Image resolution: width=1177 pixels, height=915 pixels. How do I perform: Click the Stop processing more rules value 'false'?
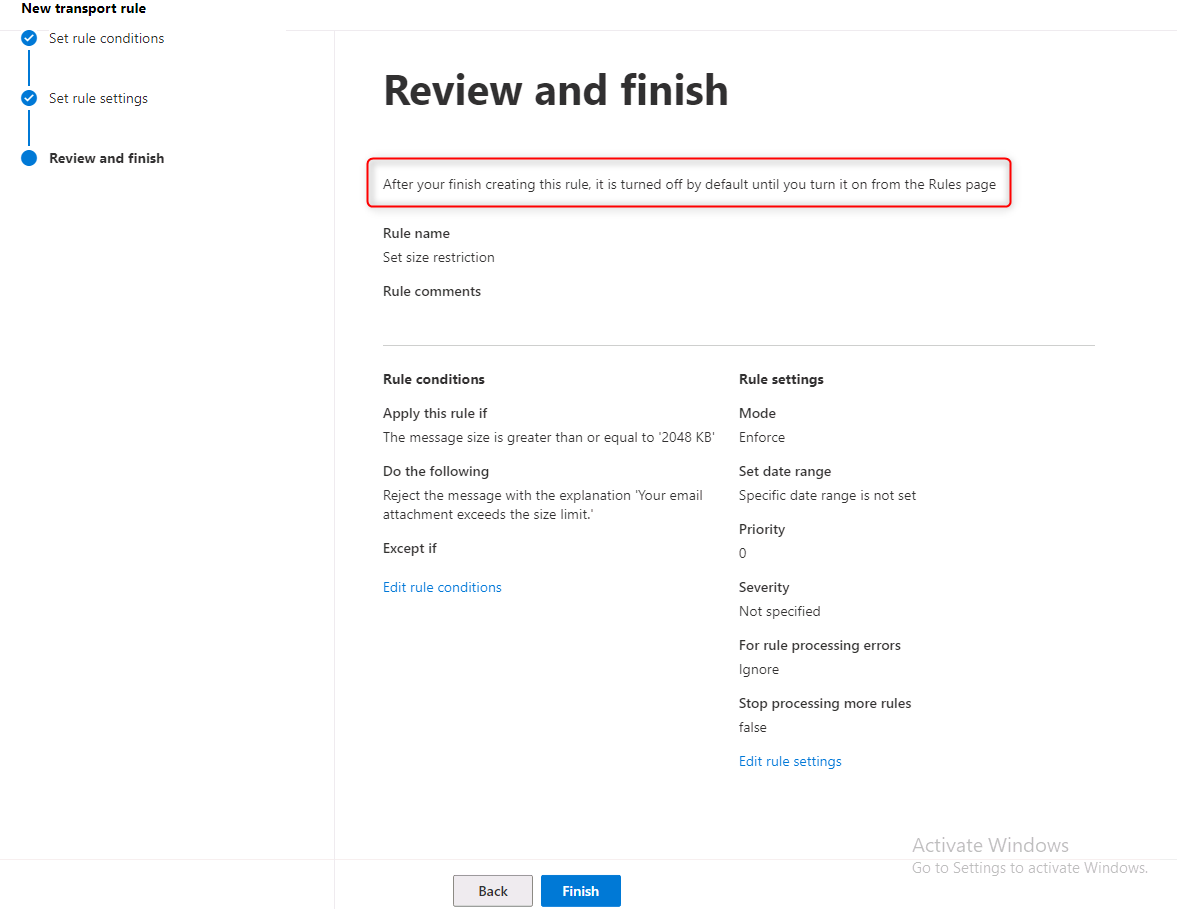tap(752, 728)
